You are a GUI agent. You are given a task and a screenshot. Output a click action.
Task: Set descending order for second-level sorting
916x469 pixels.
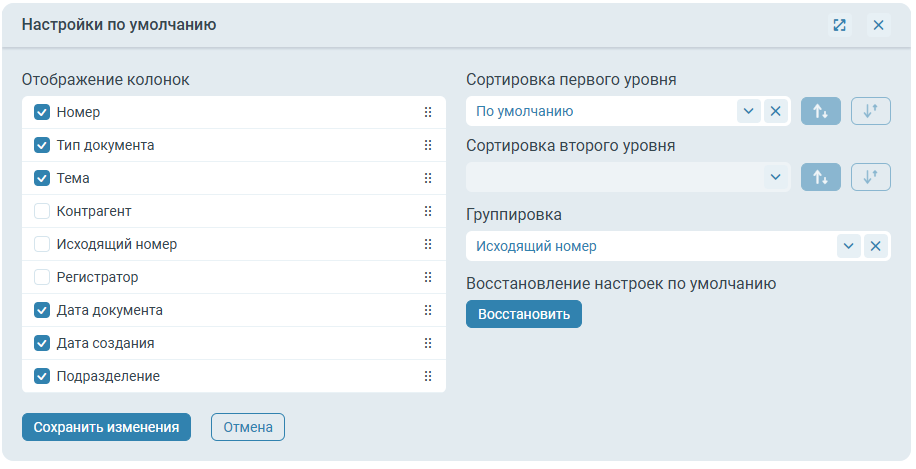tap(870, 177)
